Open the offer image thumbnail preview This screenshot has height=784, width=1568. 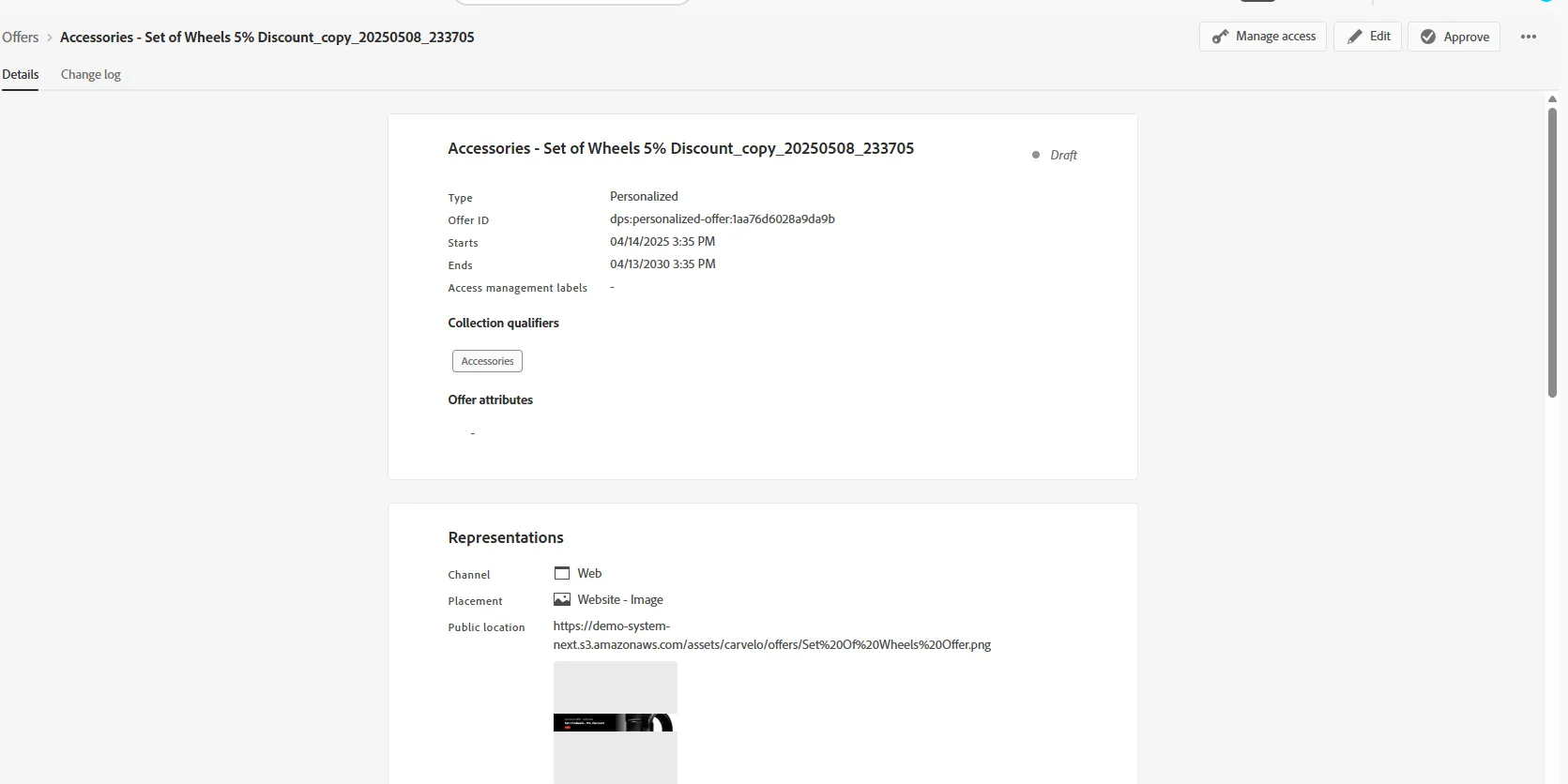(616, 722)
